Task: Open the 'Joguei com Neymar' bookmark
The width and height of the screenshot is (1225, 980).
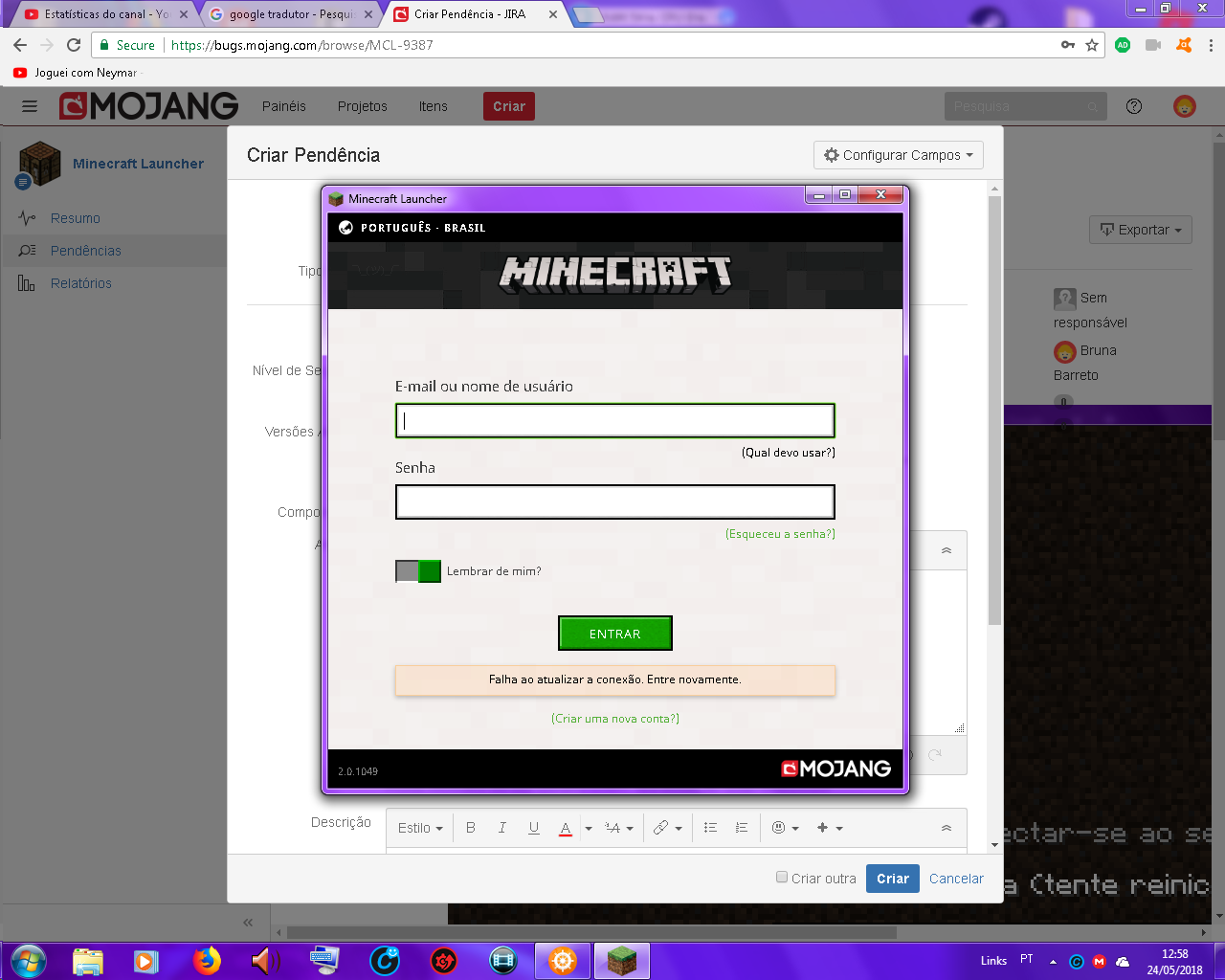Action: (x=76, y=73)
